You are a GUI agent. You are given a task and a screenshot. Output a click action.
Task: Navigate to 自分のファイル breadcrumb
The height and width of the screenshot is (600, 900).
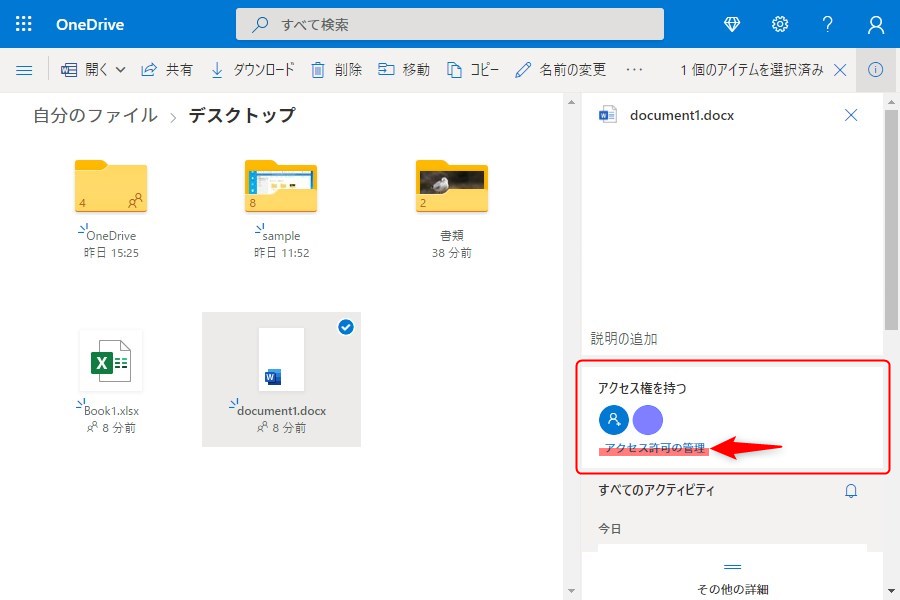coord(95,116)
